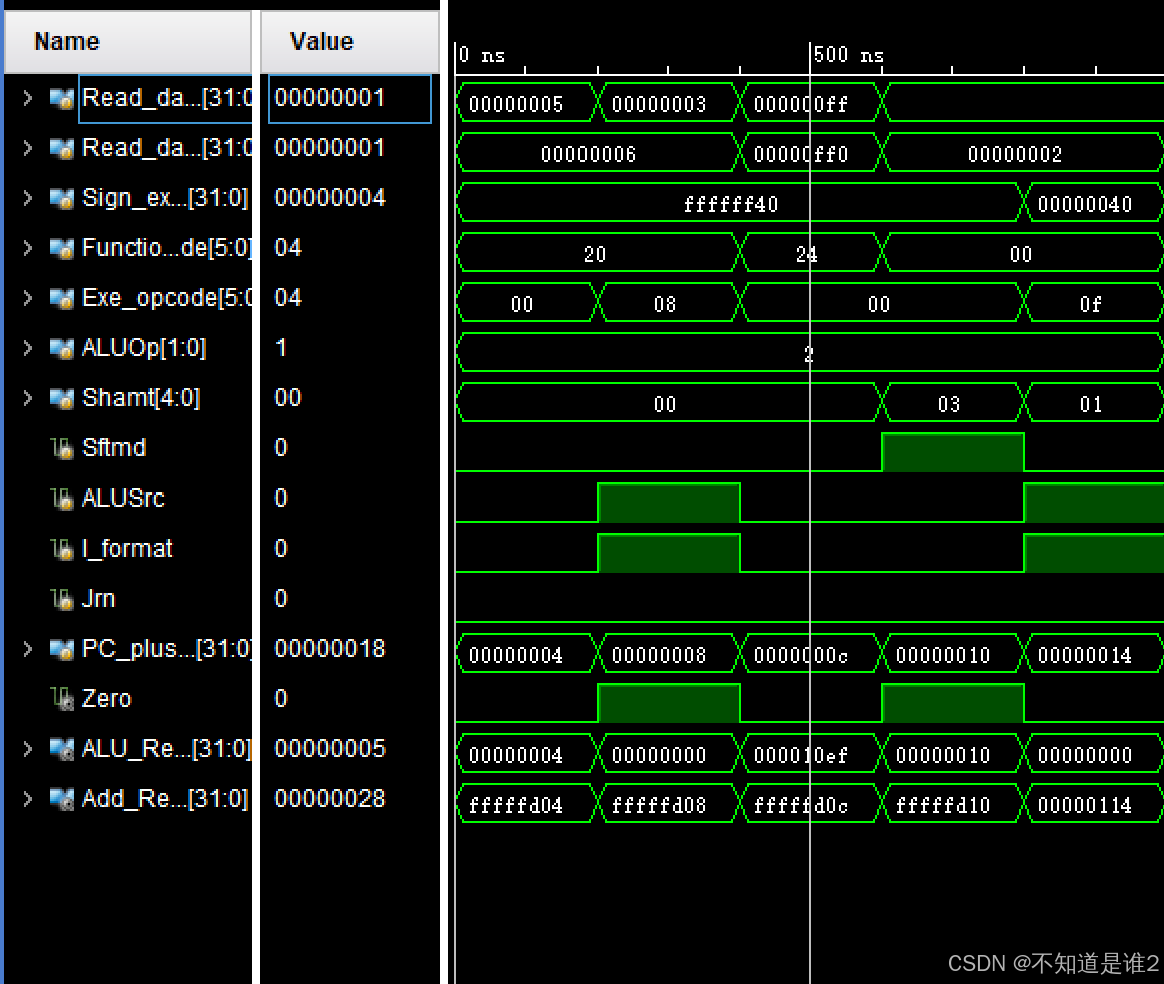Expand the Shamt[4:0] bus
This screenshot has width=1164, height=984.
pyautogui.click(x=25, y=397)
